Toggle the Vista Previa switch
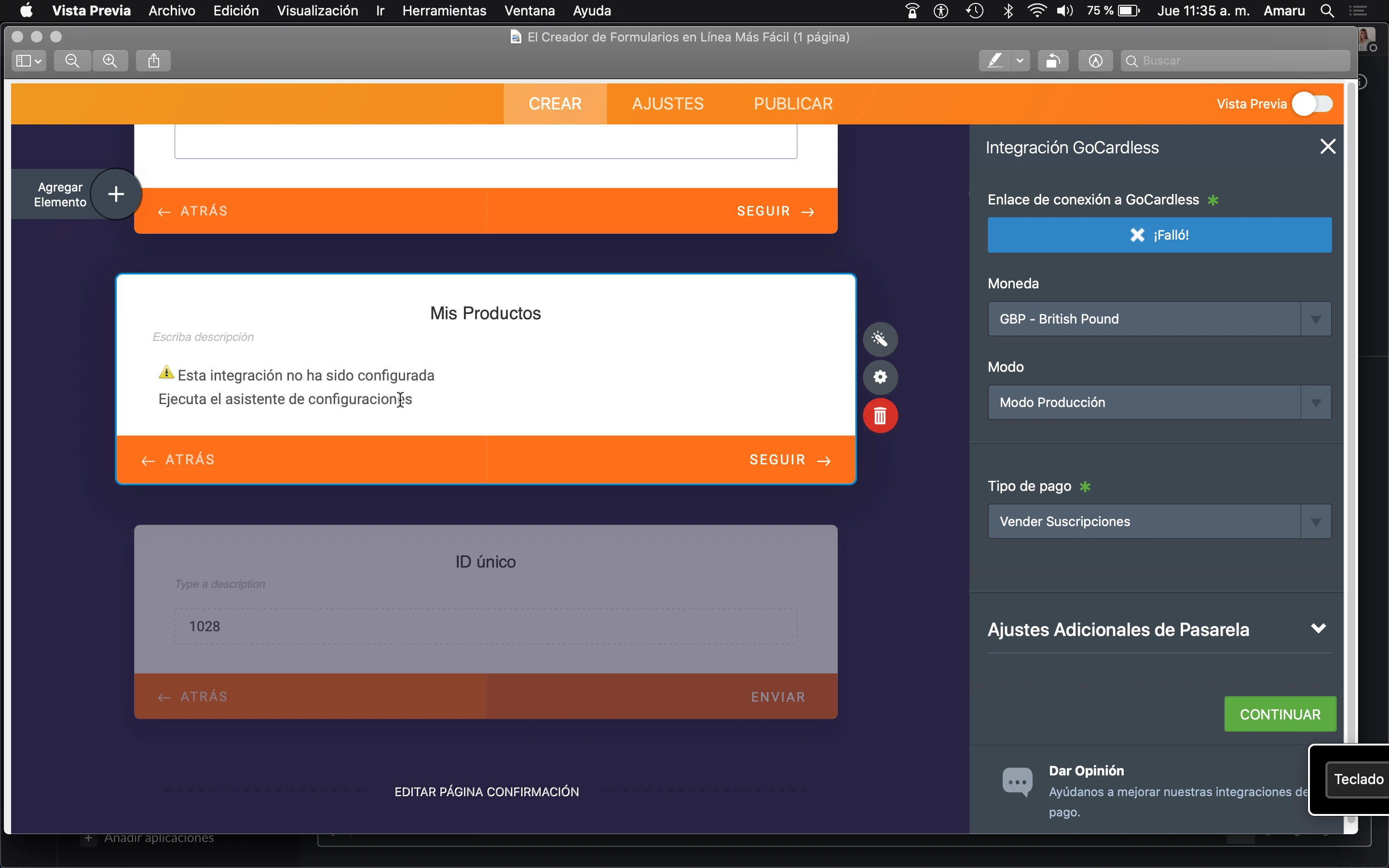The image size is (1389, 868). [x=1311, y=103]
